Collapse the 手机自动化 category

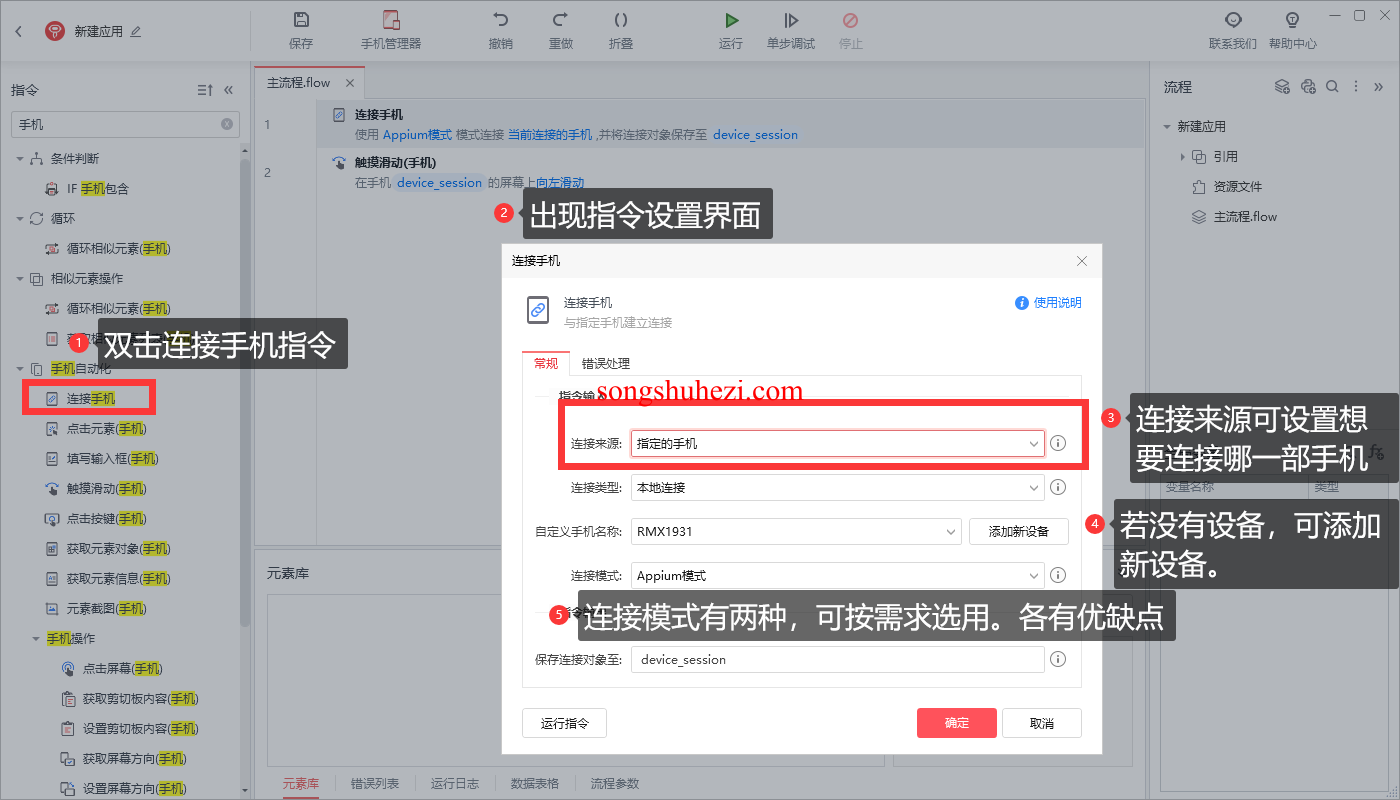click(19, 368)
